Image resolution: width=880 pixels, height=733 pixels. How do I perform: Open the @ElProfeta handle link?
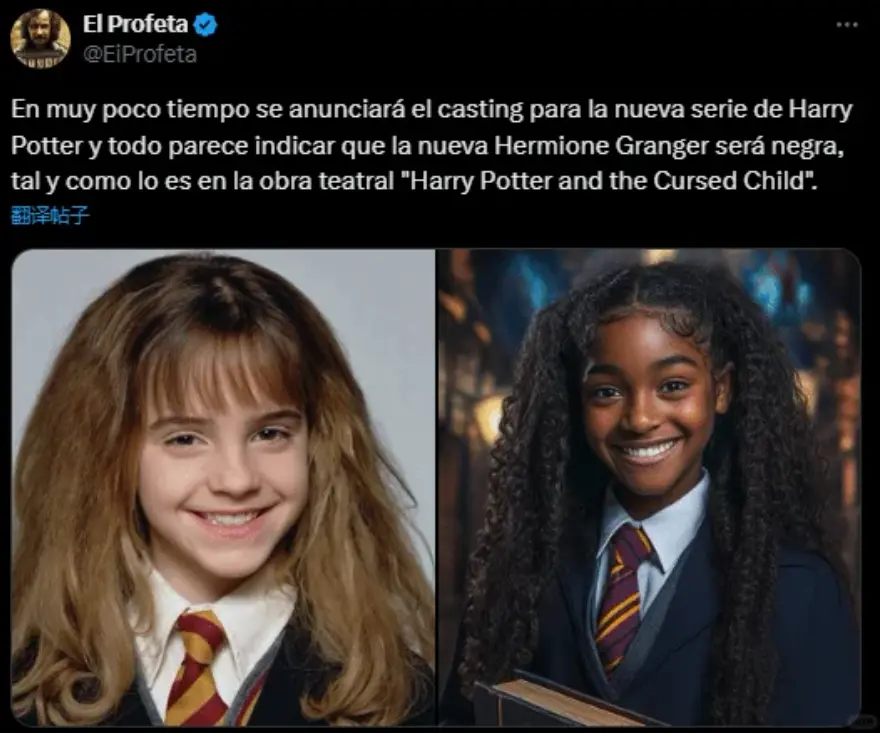coord(140,54)
